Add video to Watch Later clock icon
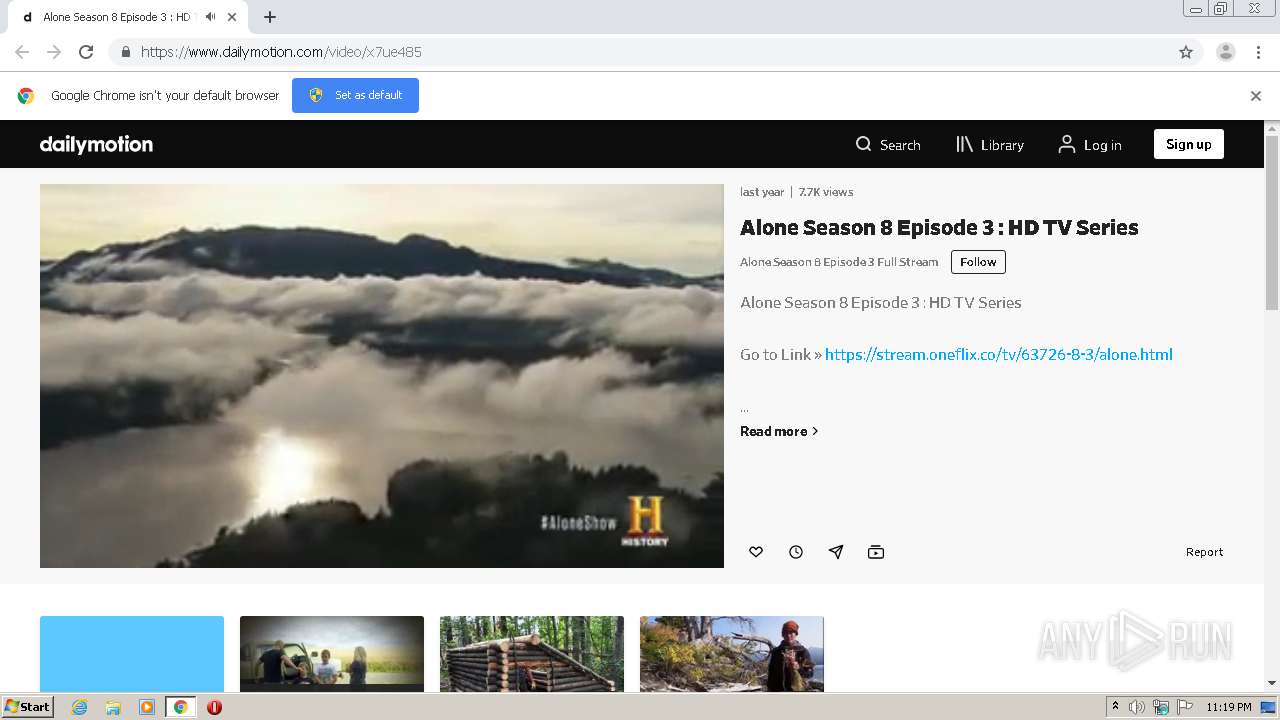 796,552
